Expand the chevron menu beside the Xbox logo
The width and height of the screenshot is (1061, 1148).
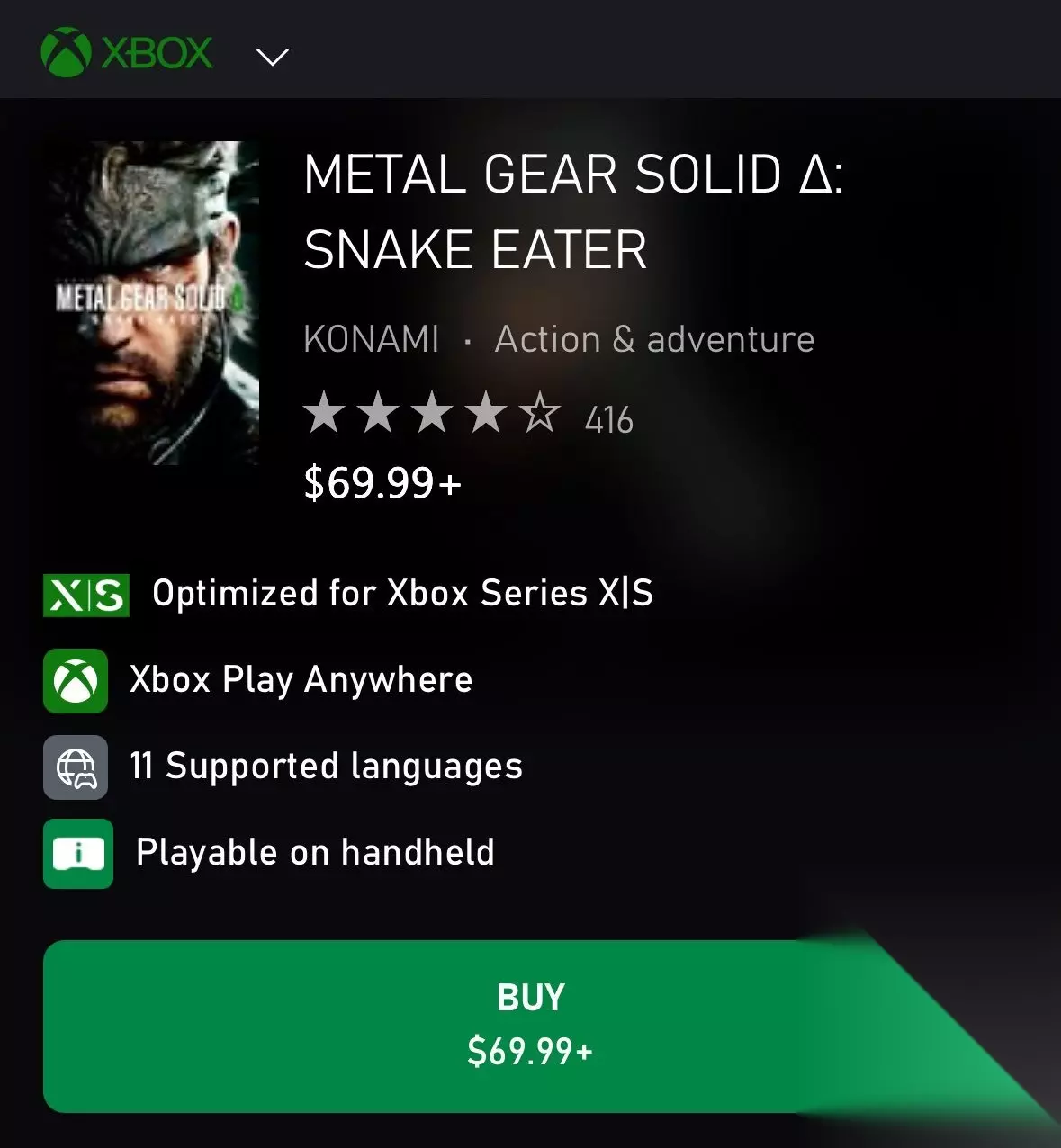pyautogui.click(x=272, y=57)
